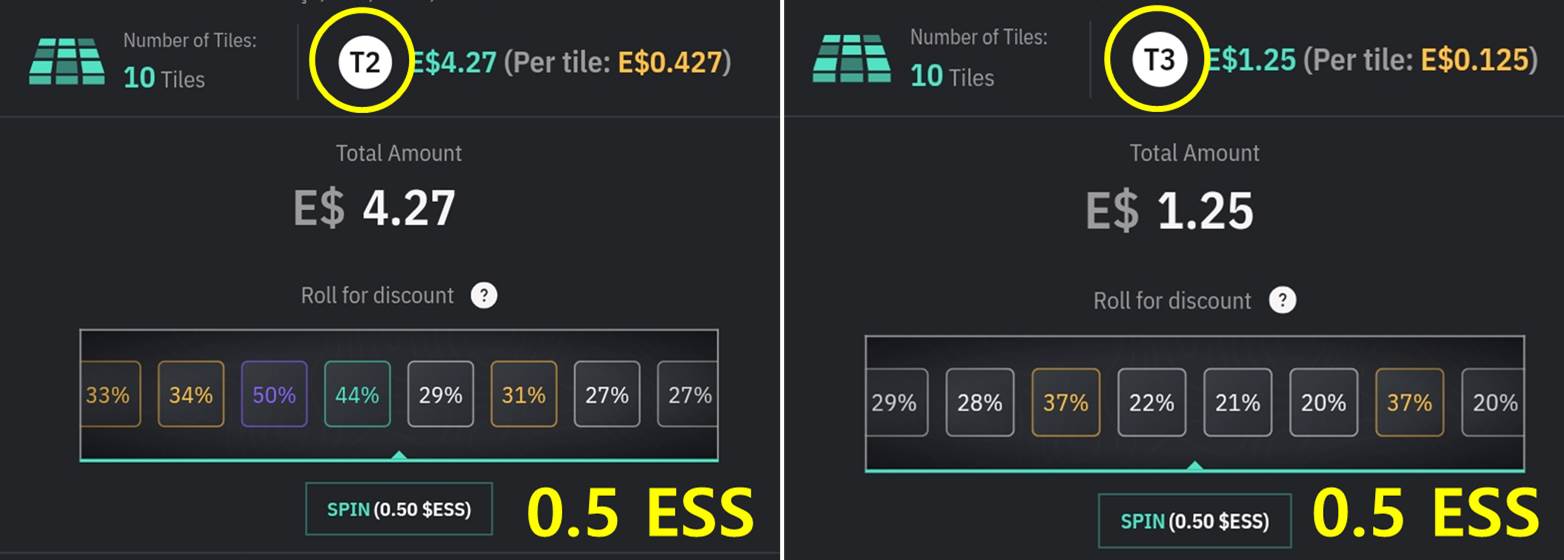Image resolution: width=1564 pixels, height=560 pixels.
Task: Choose the 33% discount tile
Action: (108, 394)
